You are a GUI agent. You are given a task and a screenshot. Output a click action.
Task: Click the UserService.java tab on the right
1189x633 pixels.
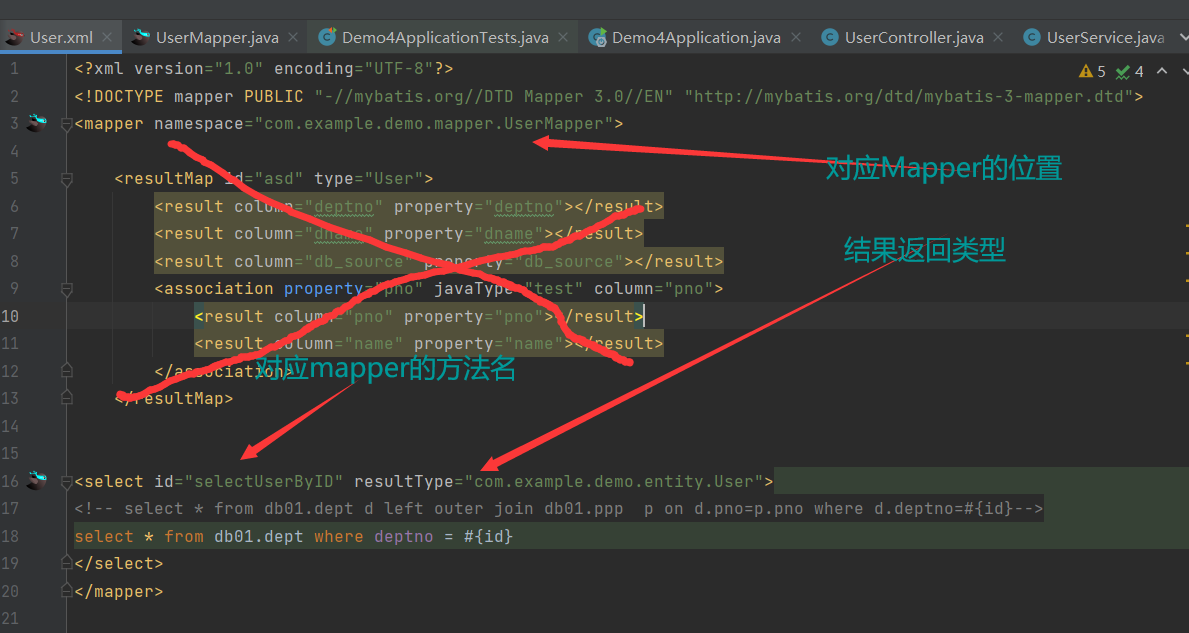pos(1104,36)
